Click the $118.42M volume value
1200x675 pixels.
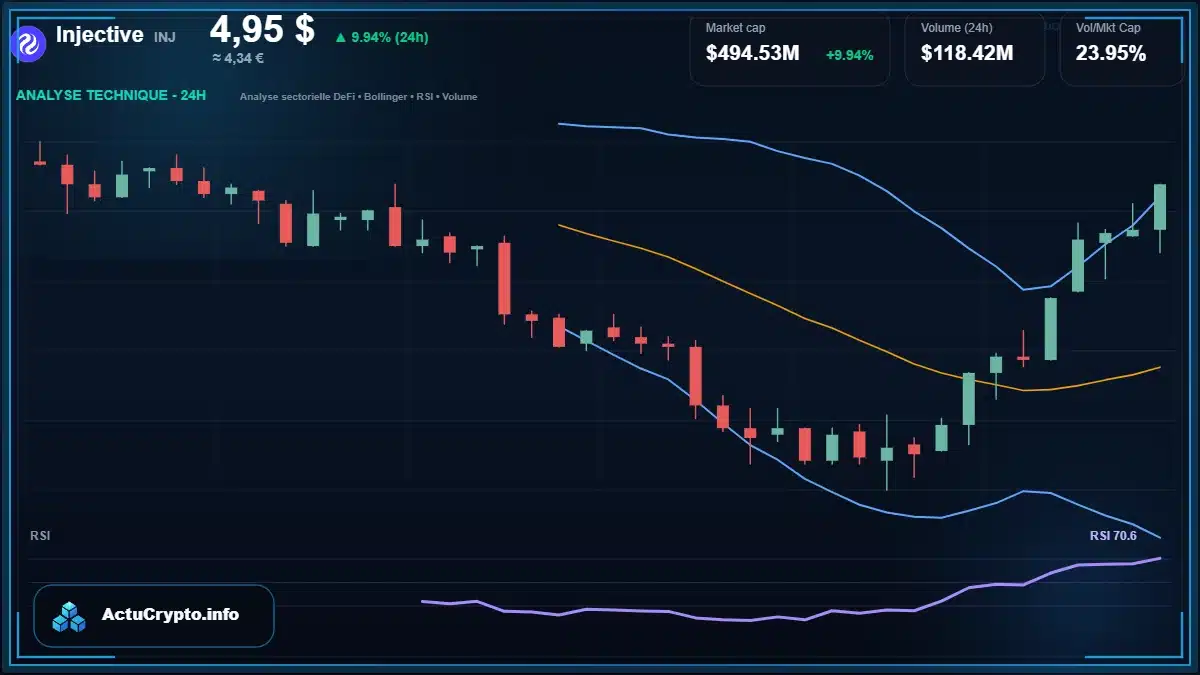(x=967, y=54)
